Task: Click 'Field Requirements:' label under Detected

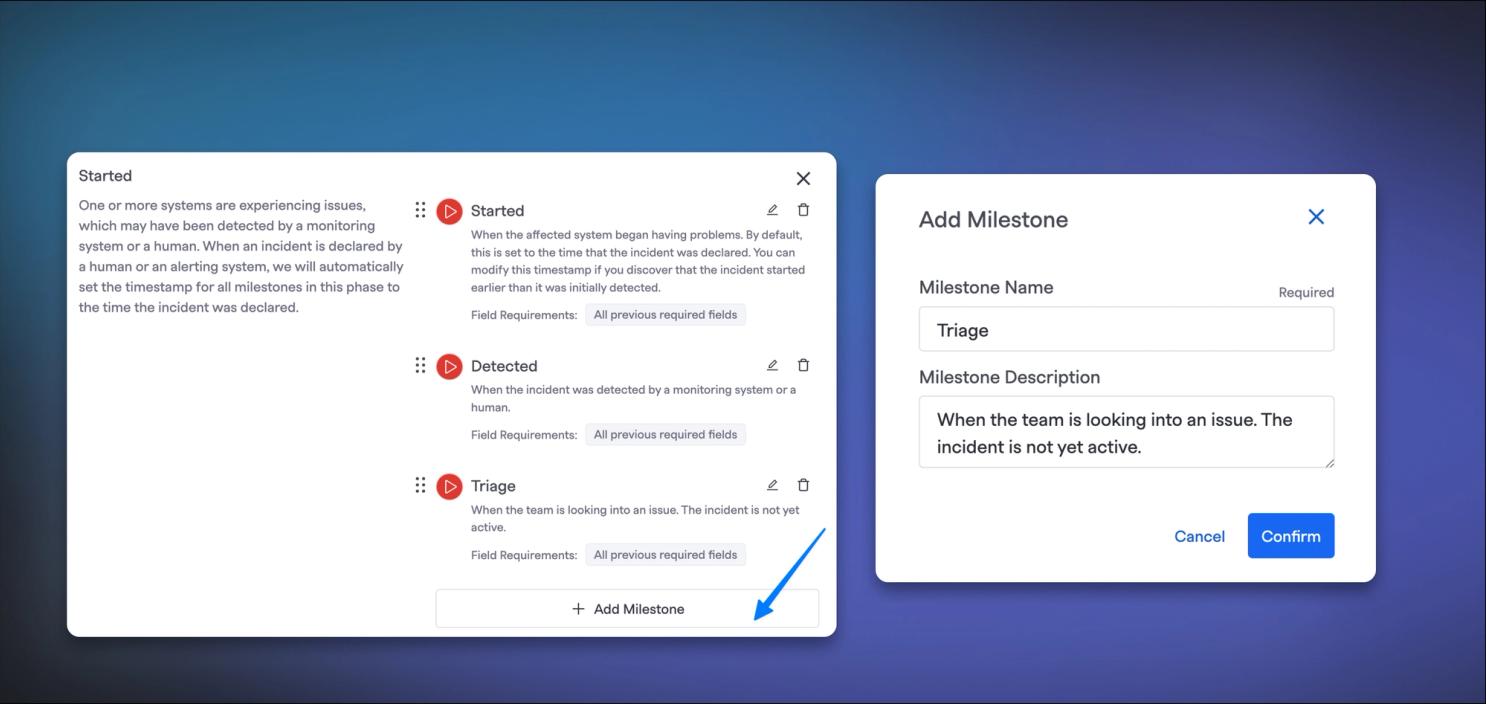Action: (x=524, y=435)
